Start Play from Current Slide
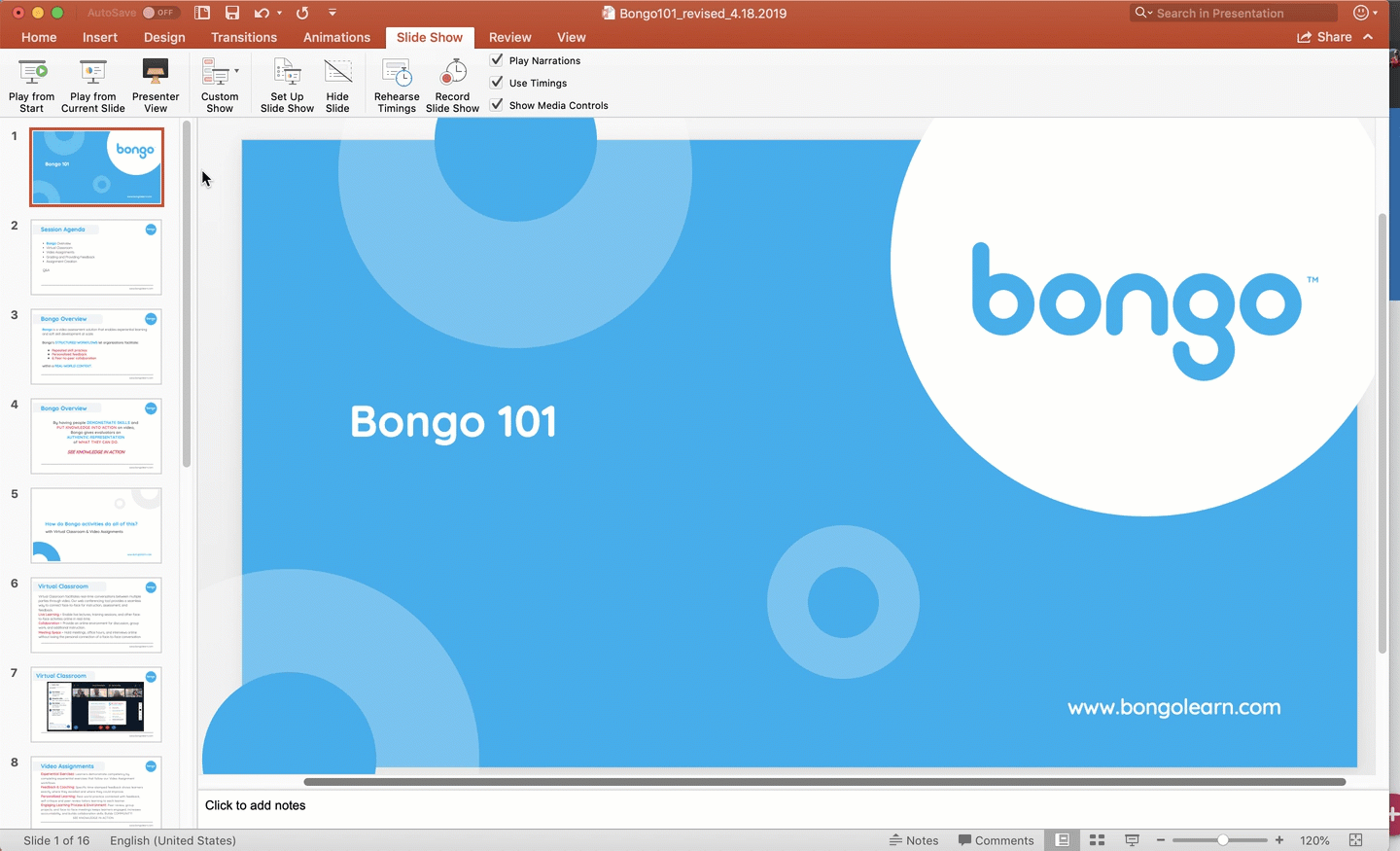 click(x=93, y=73)
